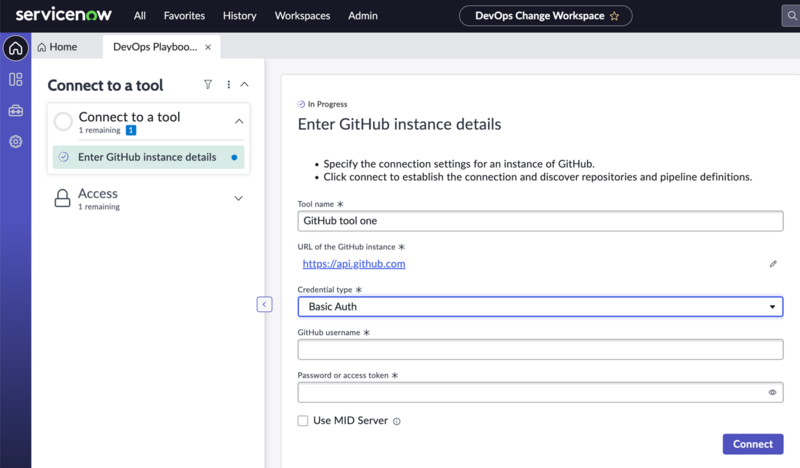Collapse the Connect to a tool card
The image size is (800, 468).
click(x=239, y=121)
